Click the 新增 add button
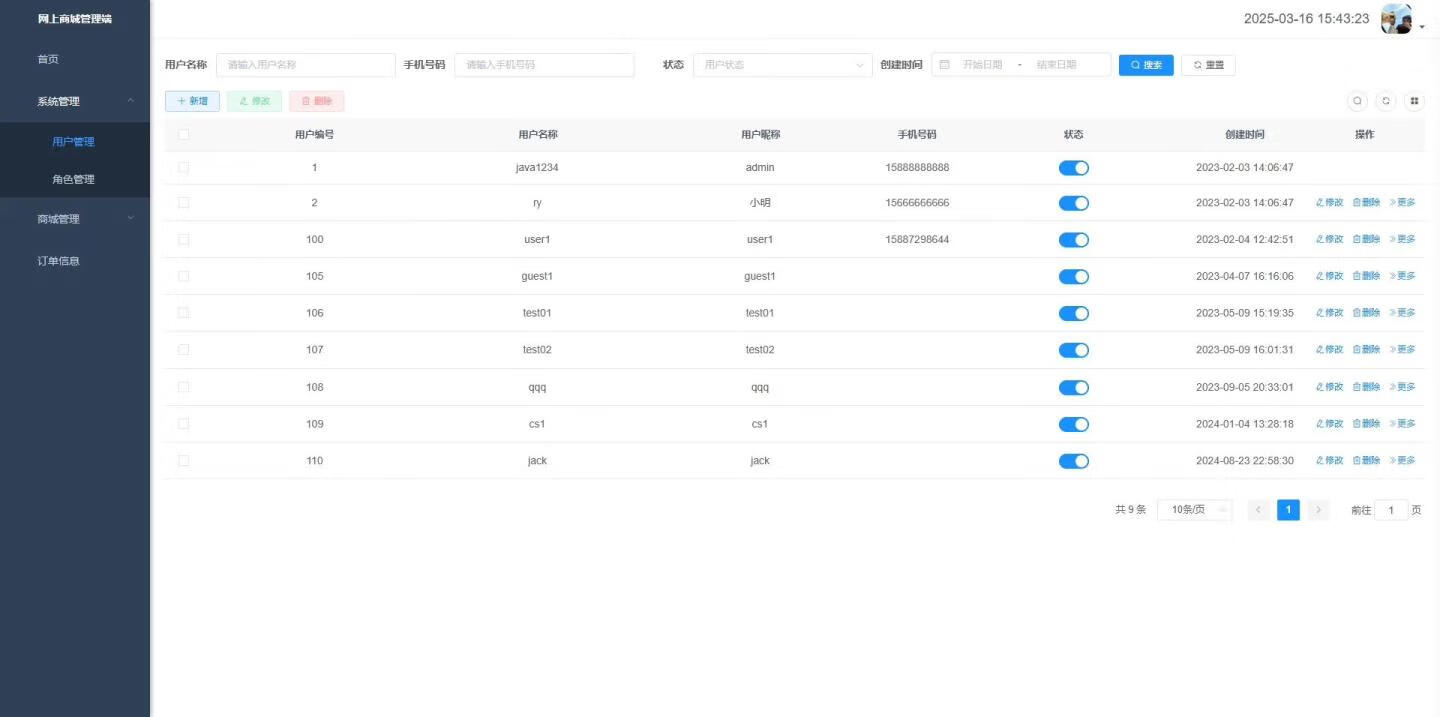This screenshot has height=717, width=1440. (192, 101)
